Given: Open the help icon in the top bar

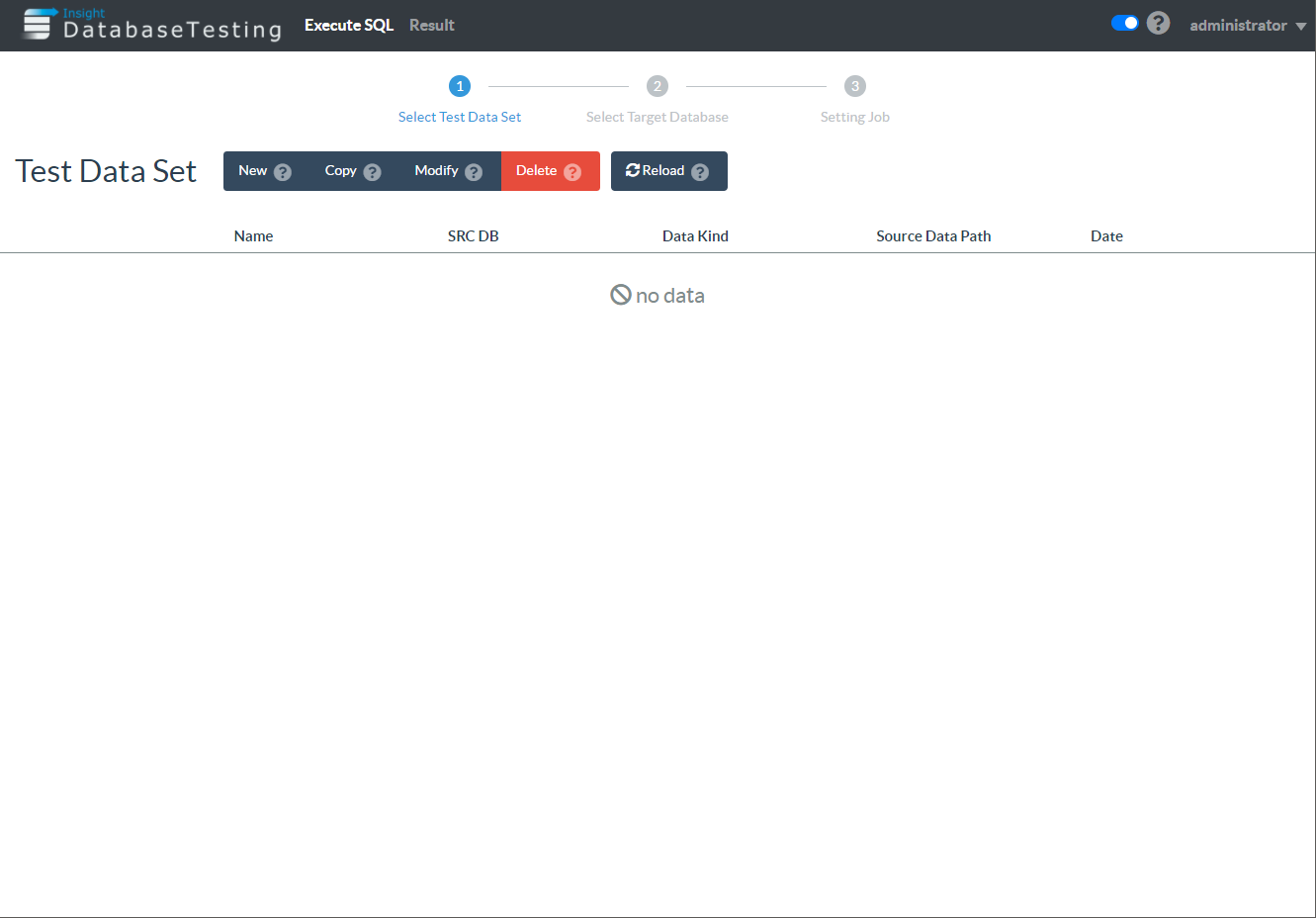Looking at the screenshot, I should pyautogui.click(x=1158, y=23).
